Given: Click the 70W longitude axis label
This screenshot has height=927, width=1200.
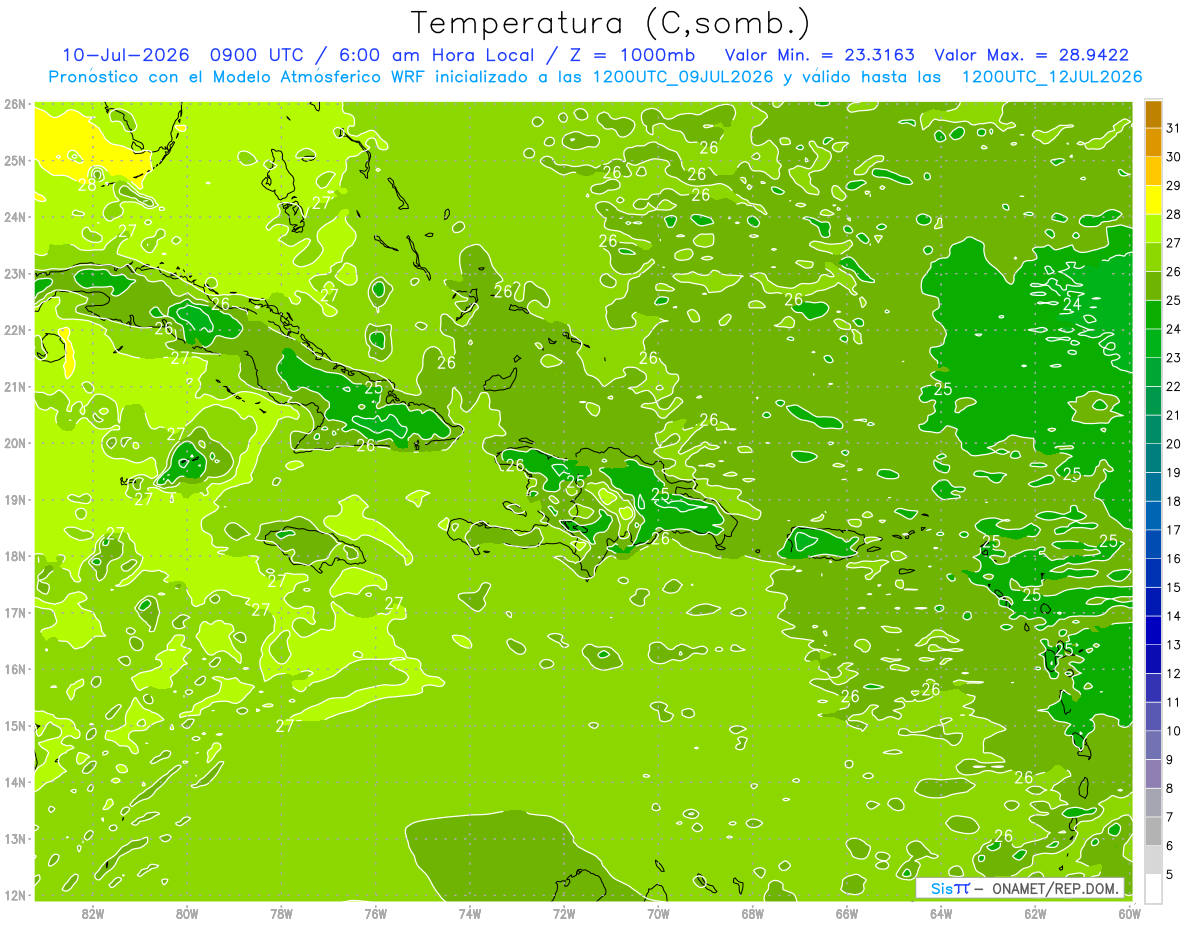Looking at the screenshot, I should [x=658, y=913].
